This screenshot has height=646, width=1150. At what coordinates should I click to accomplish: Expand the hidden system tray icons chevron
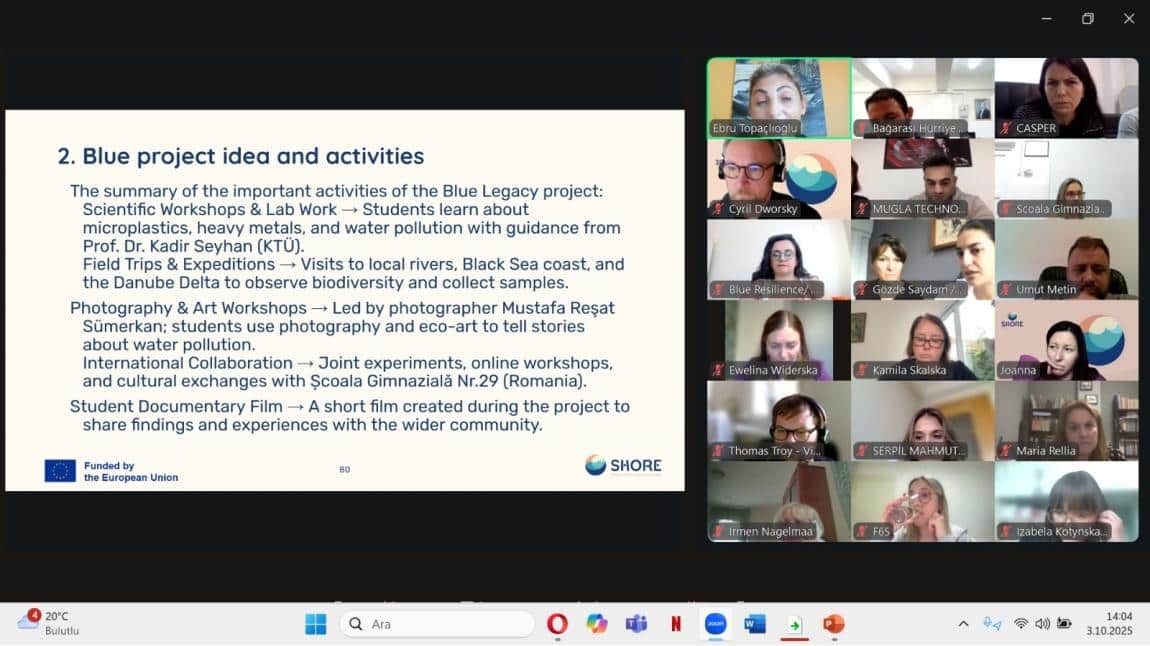coord(963,624)
